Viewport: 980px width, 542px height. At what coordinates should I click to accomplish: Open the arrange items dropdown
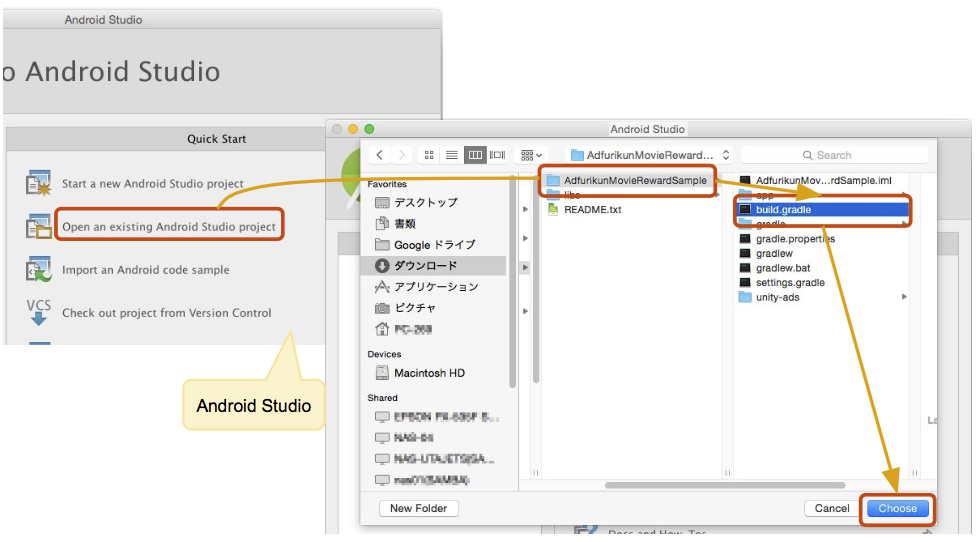pyautogui.click(x=531, y=154)
